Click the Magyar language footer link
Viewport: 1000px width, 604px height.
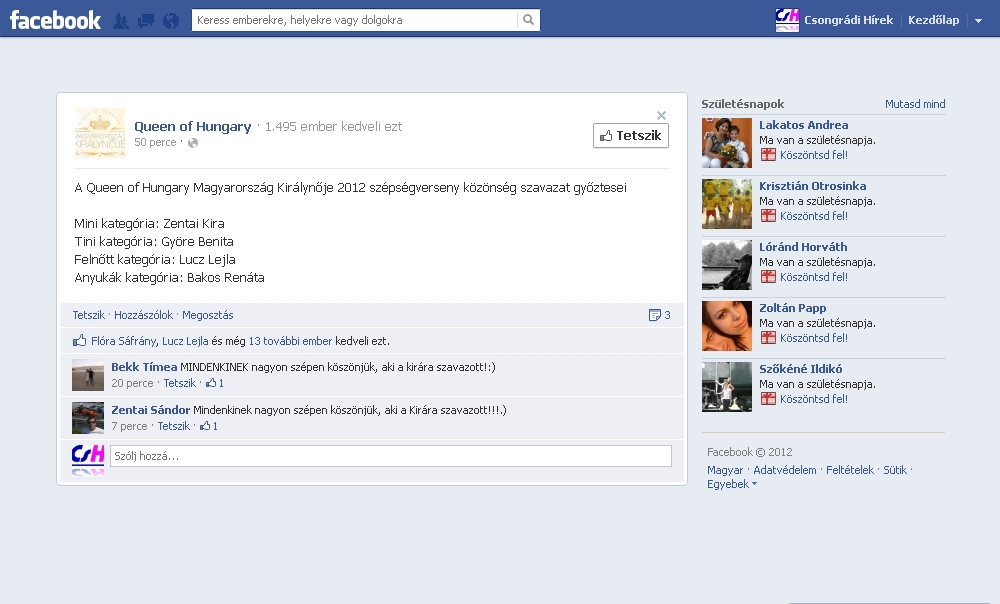pos(725,470)
